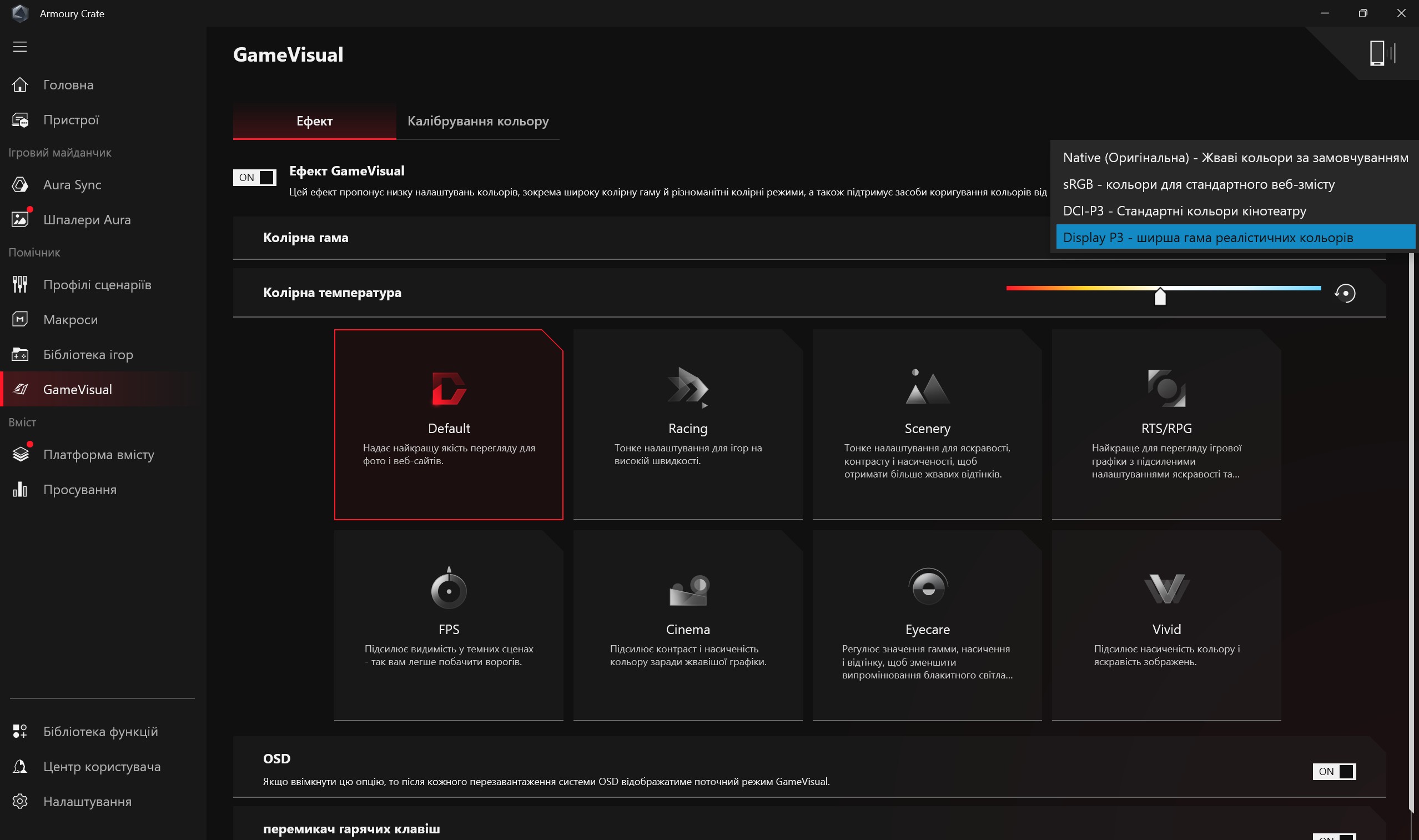Image resolution: width=1419 pixels, height=840 pixels.
Task: Open Бібліотека ігор page
Action: tap(88, 355)
